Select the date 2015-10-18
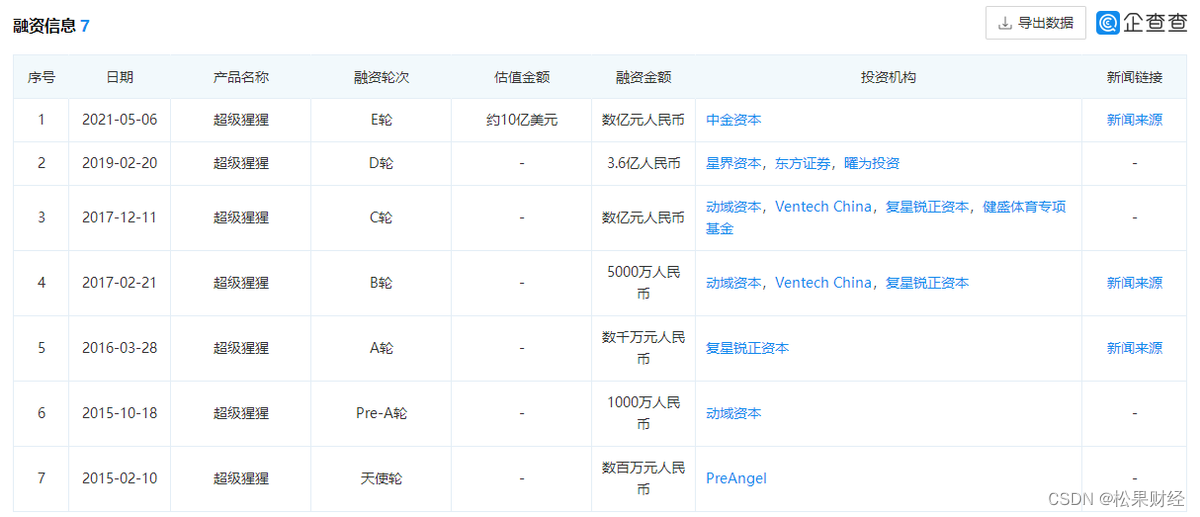Screen dimensions: 1200x517 click(120, 413)
